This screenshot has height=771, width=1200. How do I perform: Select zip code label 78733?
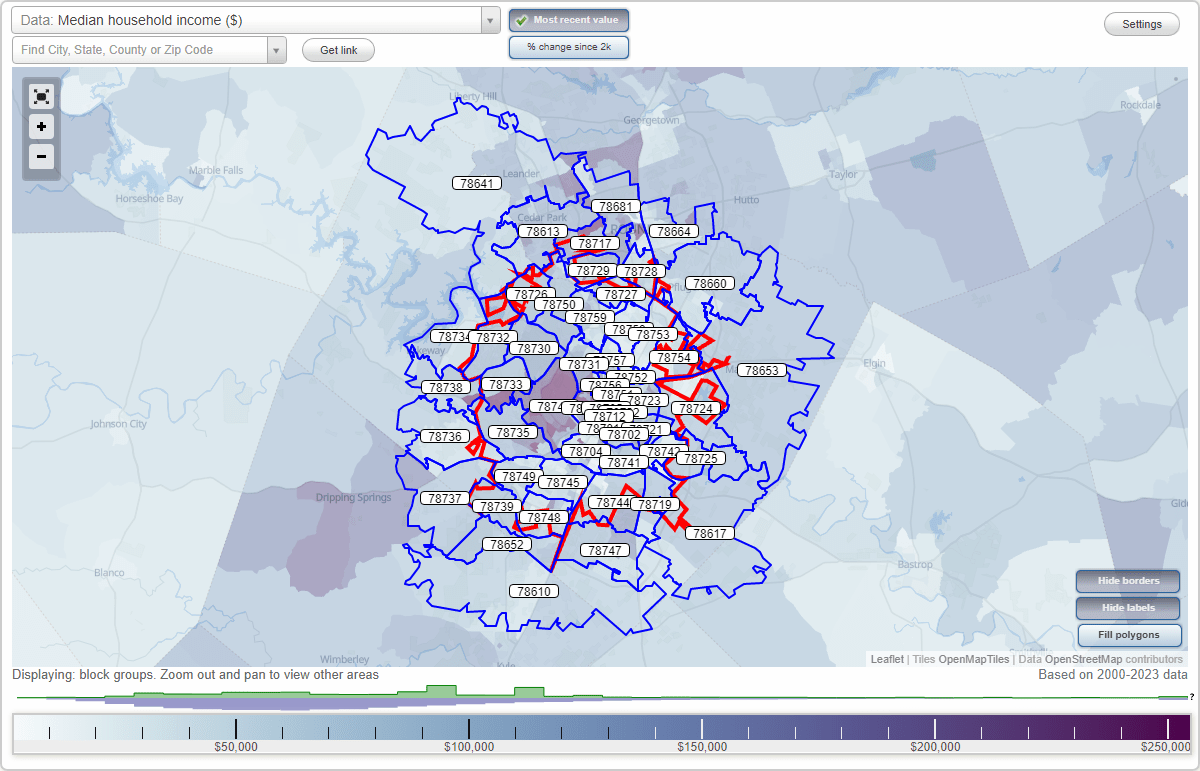506,384
